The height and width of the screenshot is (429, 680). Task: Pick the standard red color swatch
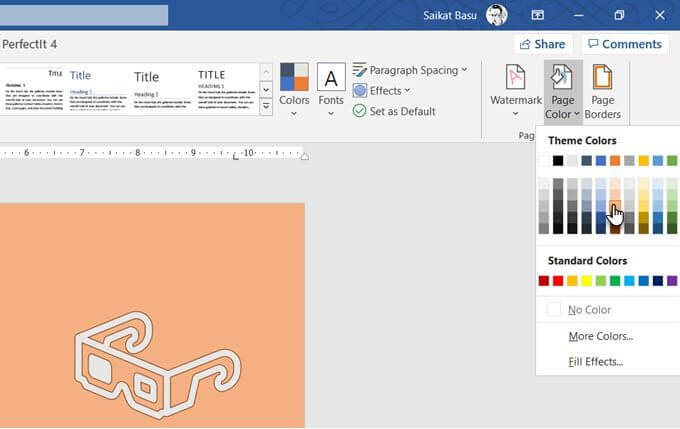point(558,281)
